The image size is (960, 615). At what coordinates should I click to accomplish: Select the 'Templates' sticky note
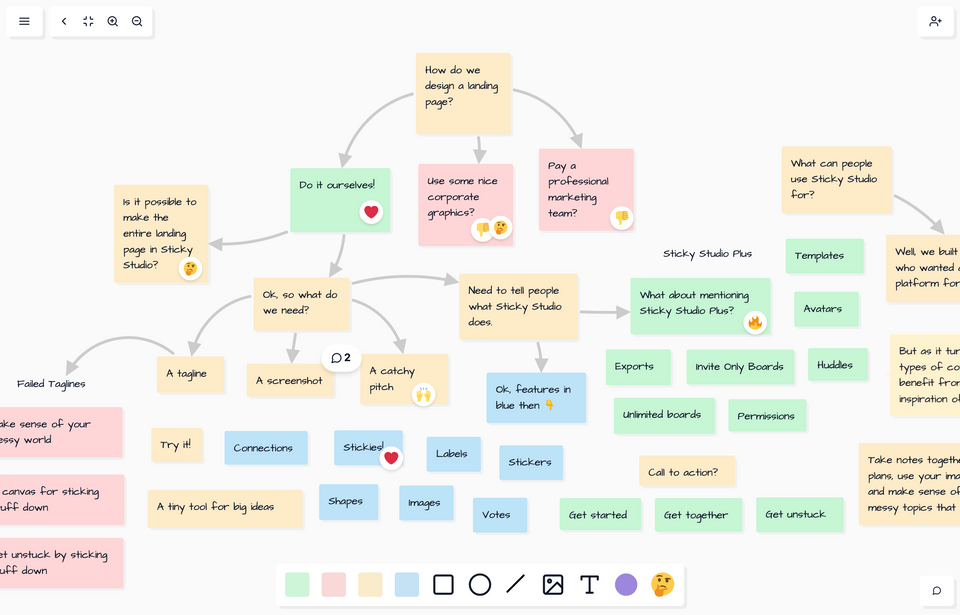click(x=824, y=256)
